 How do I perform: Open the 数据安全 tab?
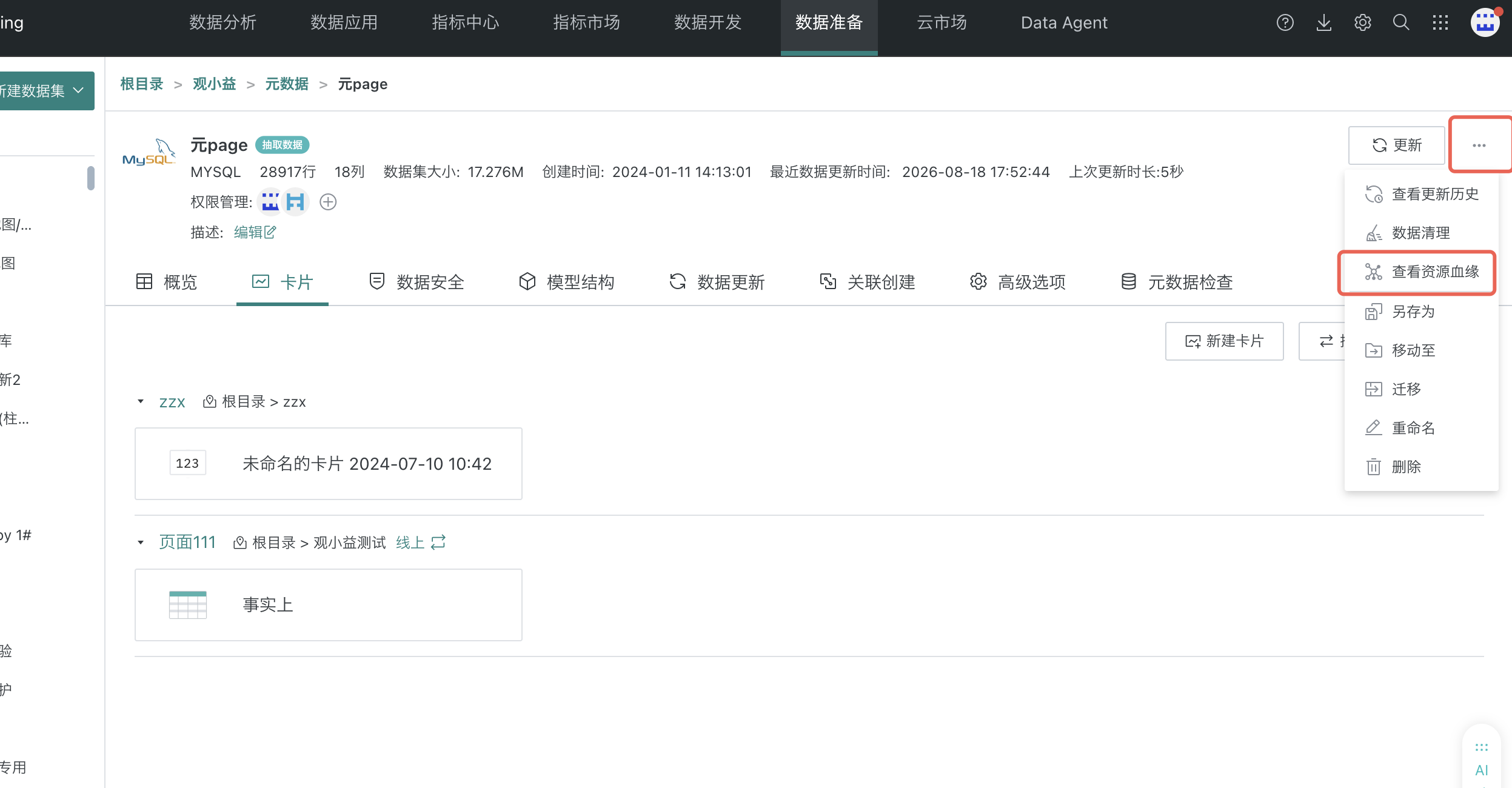[416, 282]
